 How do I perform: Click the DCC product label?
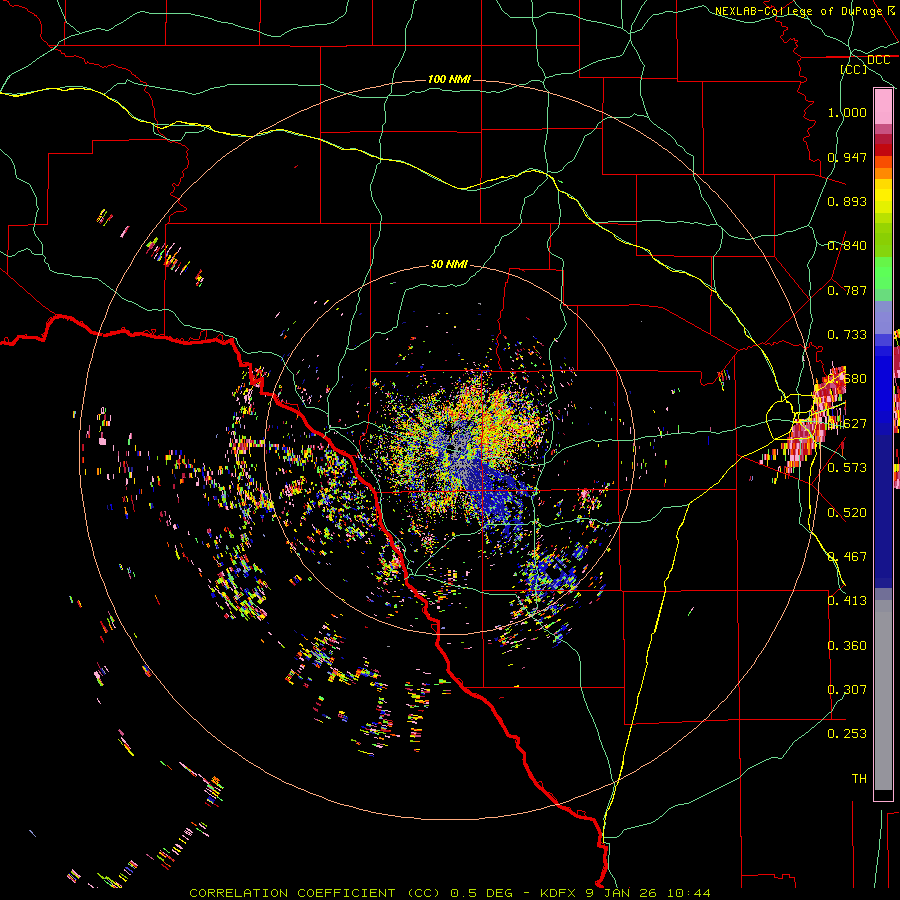click(878, 60)
